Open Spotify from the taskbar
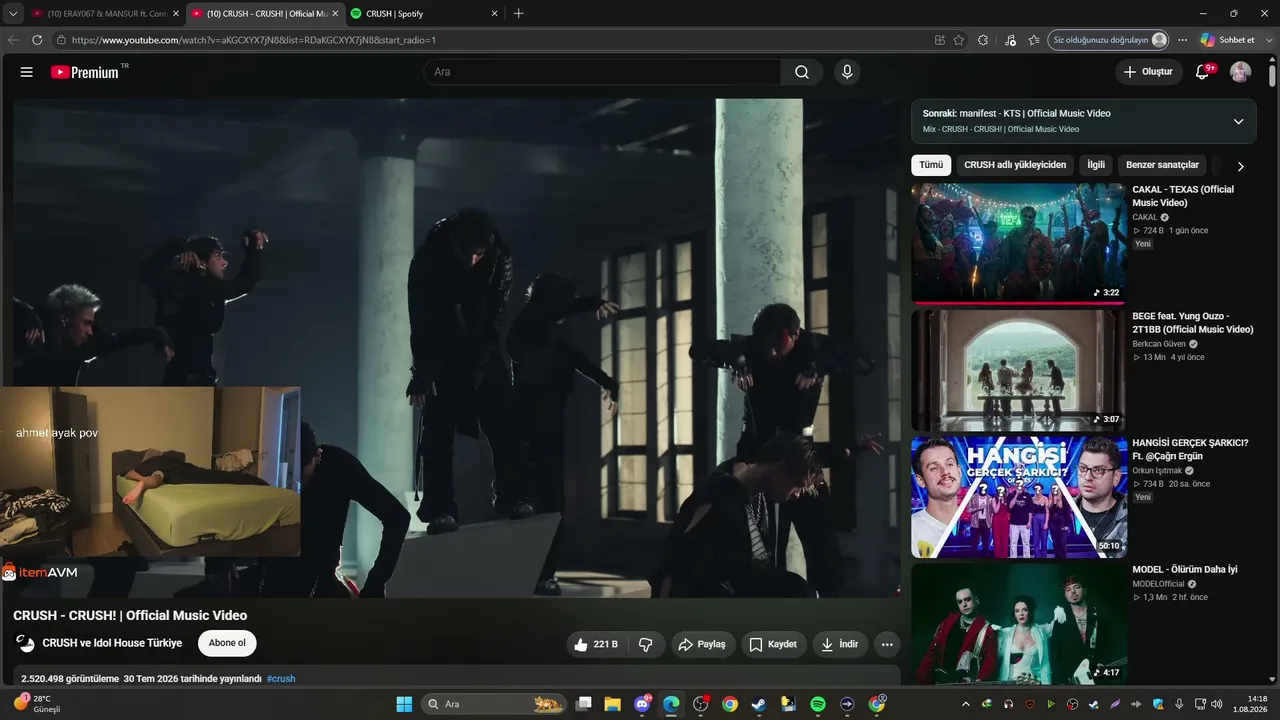 (818, 704)
